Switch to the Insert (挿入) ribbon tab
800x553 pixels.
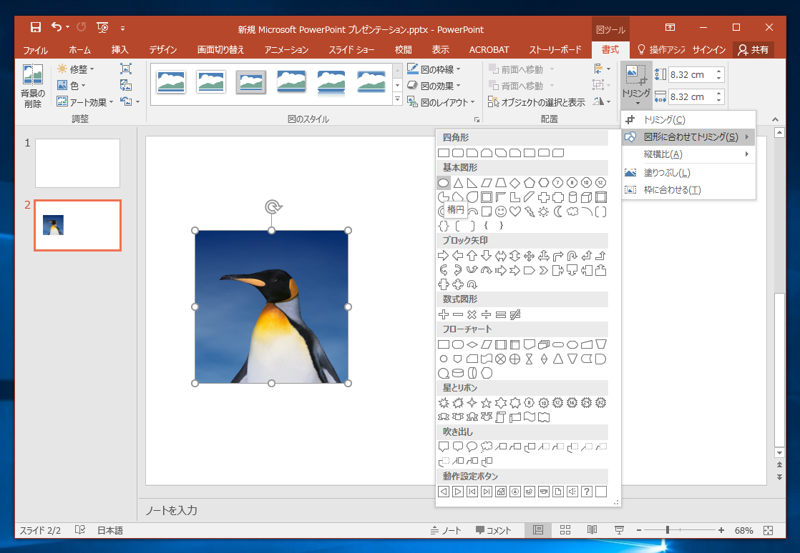click(120, 49)
